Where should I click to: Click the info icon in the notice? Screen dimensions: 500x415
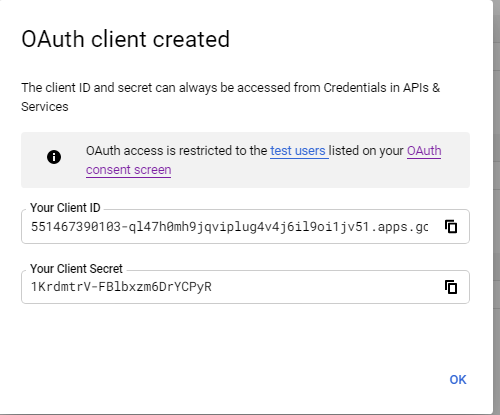[x=54, y=157]
